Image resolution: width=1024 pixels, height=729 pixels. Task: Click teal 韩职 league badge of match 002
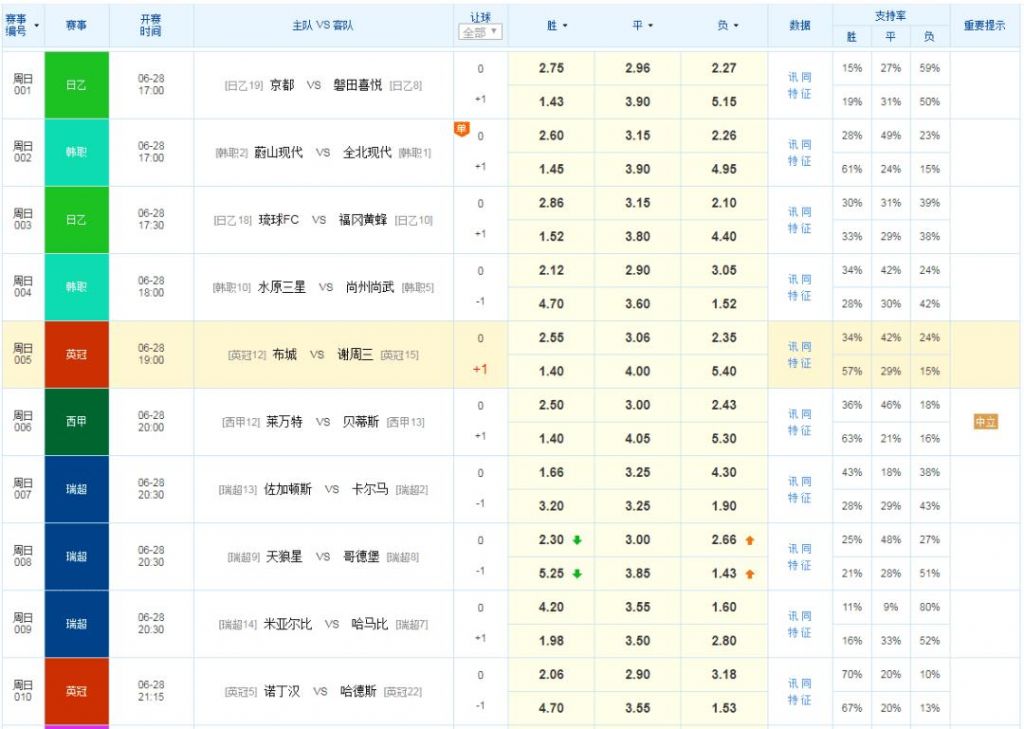point(76,152)
